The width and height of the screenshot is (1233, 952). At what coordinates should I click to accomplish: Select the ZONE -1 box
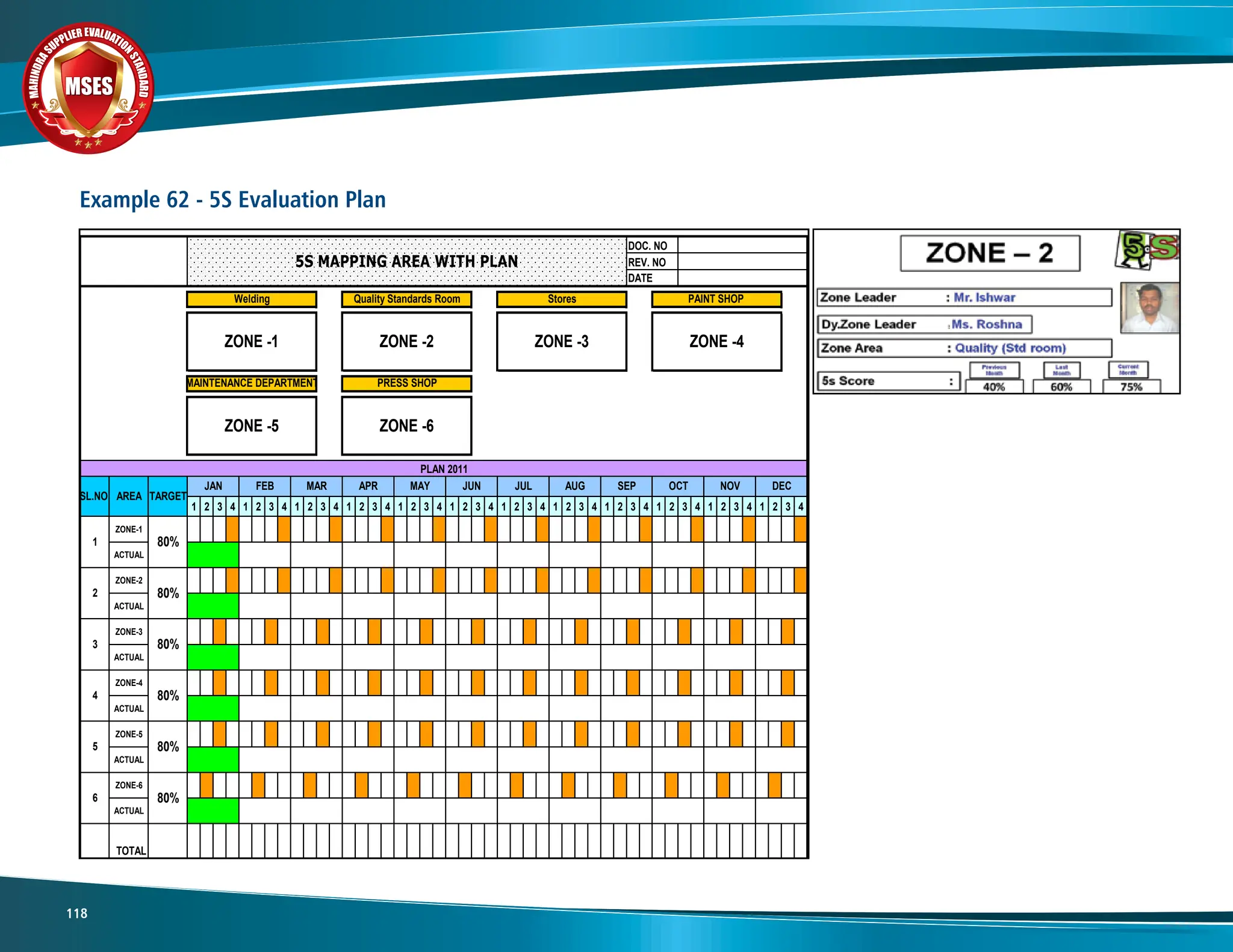coord(252,341)
